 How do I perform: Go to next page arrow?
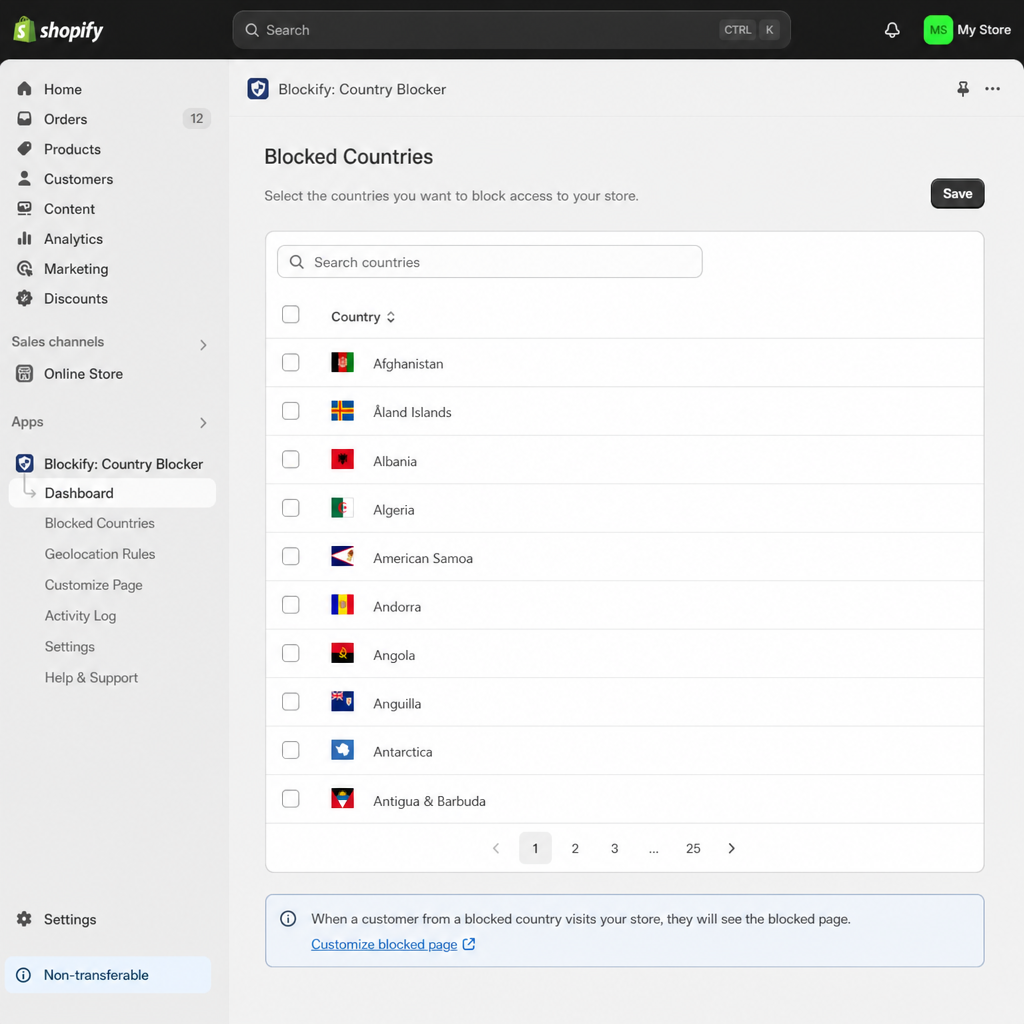pos(731,848)
